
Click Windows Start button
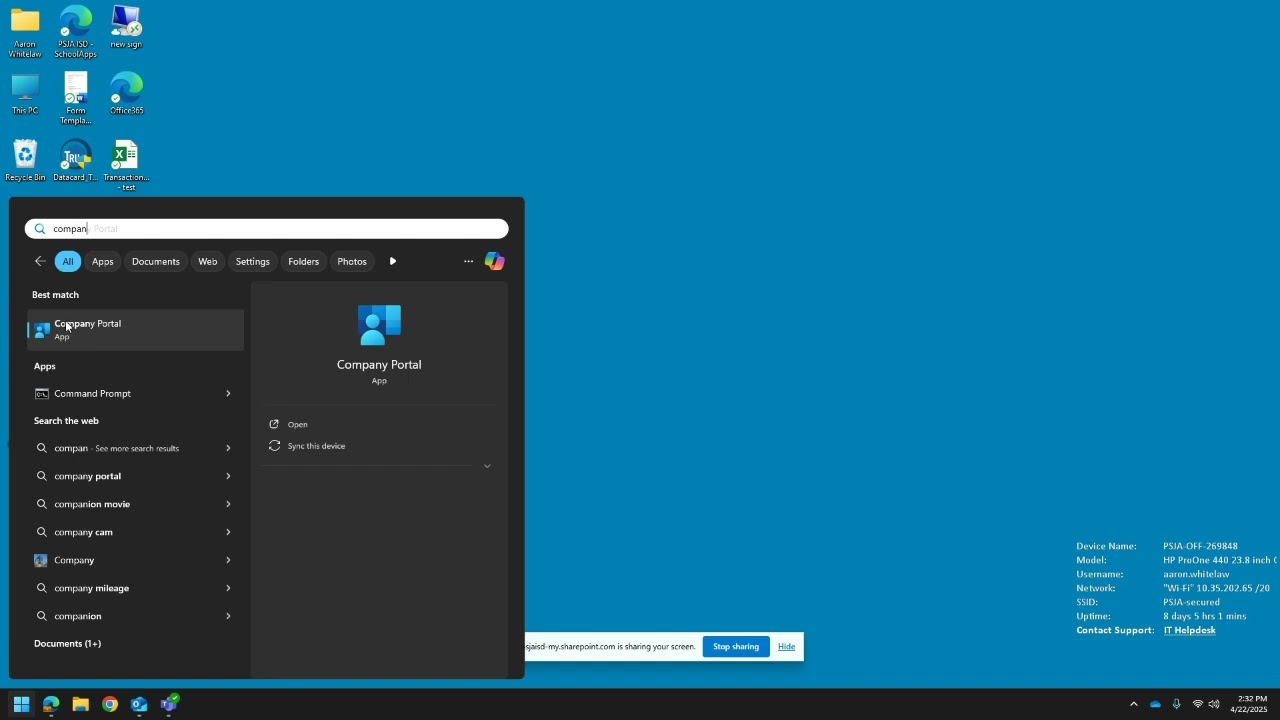click(21, 704)
